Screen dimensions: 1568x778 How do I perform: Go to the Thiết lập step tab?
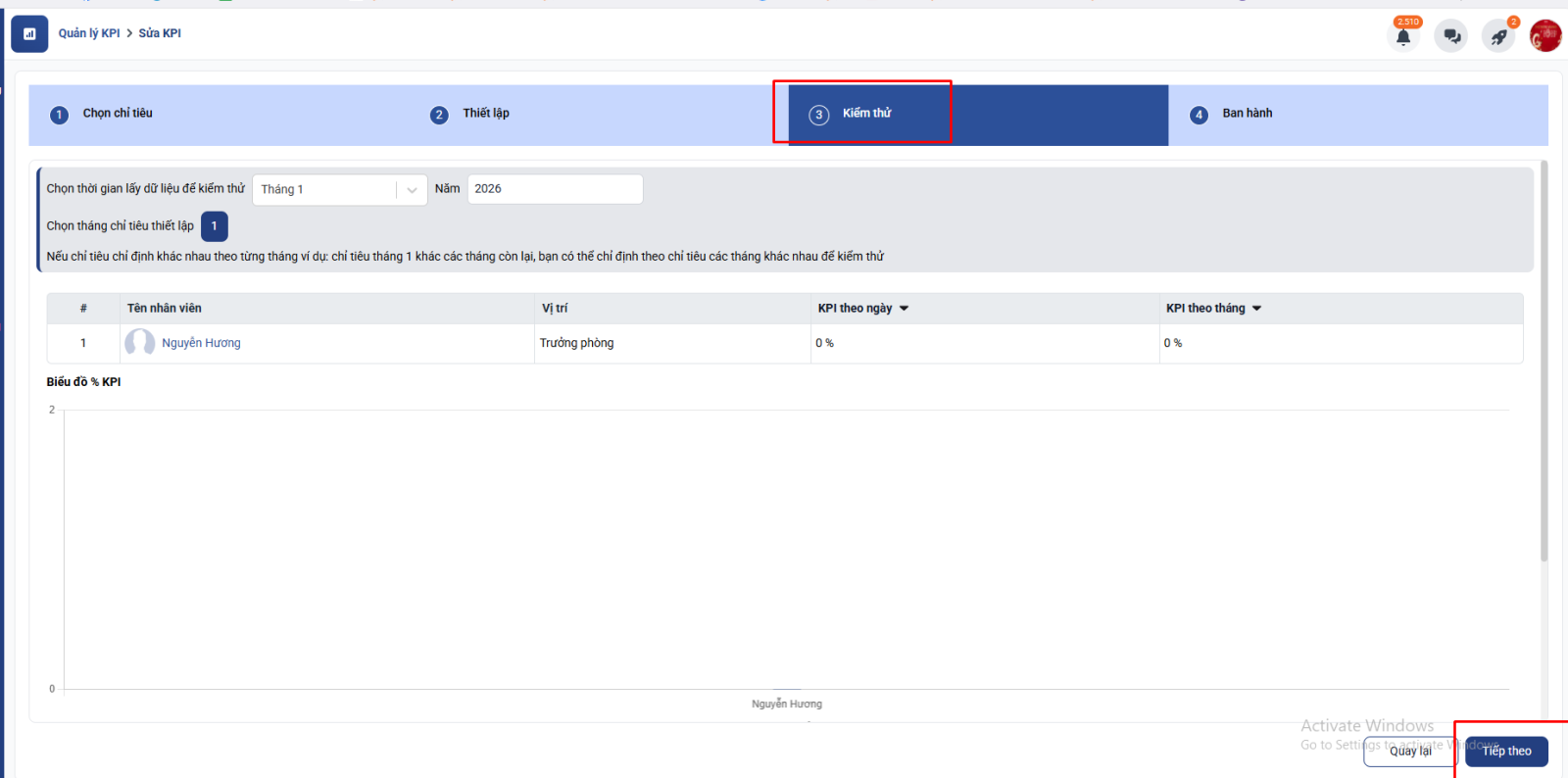pyautogui.click(x=486, y=114)
